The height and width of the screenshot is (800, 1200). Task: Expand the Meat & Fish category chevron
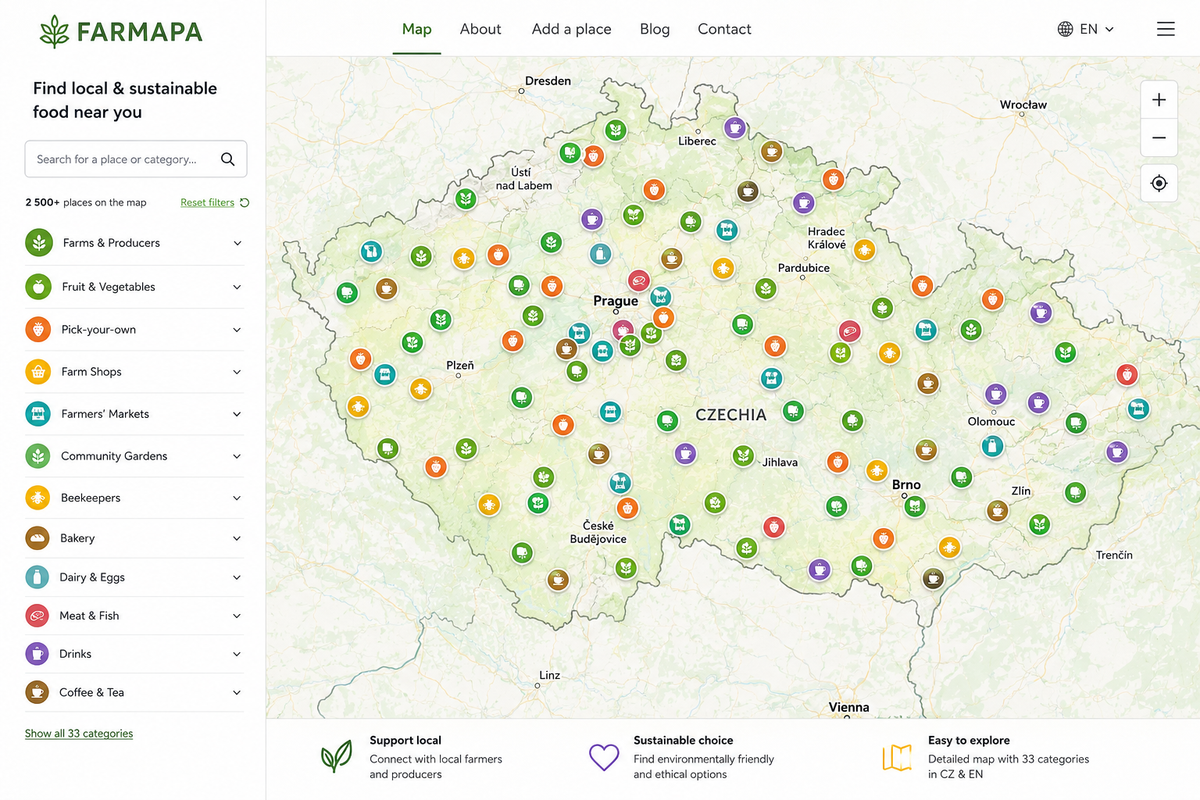click(237, 616)
